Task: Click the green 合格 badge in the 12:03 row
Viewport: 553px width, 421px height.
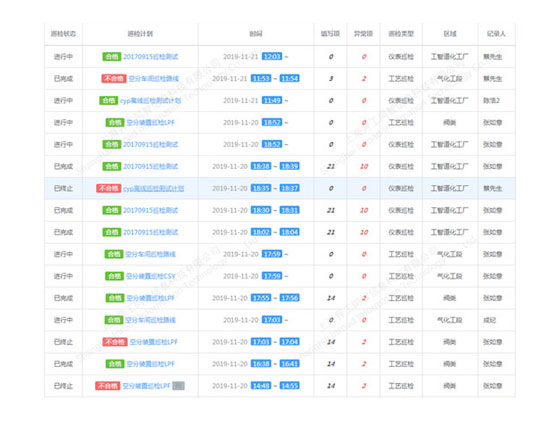Action: pos(112,56)
